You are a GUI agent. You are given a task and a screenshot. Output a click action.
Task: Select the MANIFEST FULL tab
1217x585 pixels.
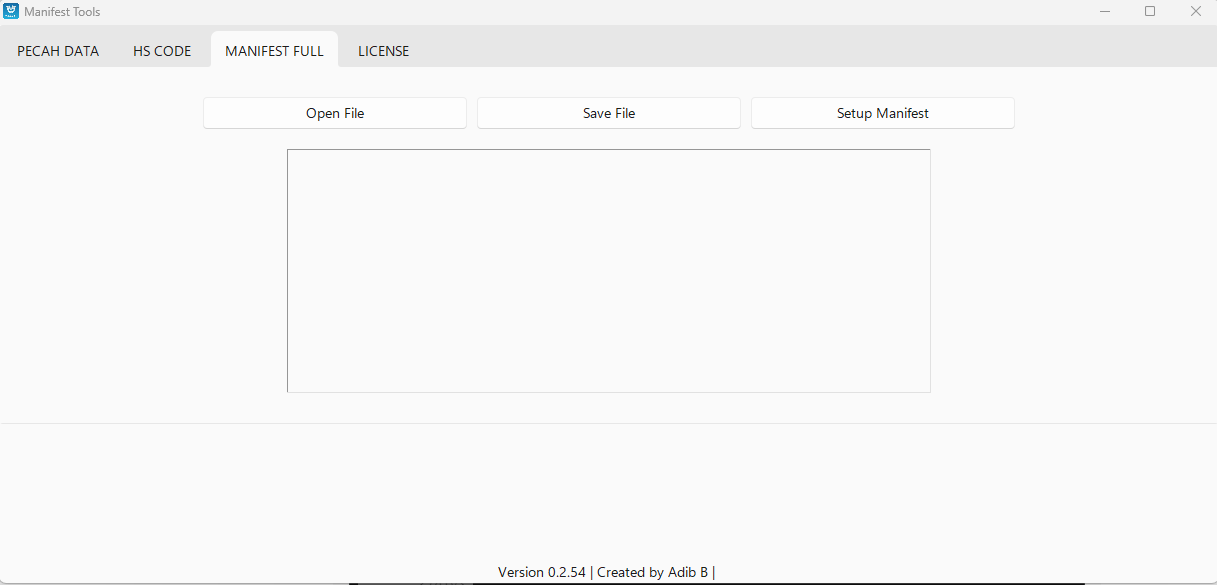pos(274,51)
